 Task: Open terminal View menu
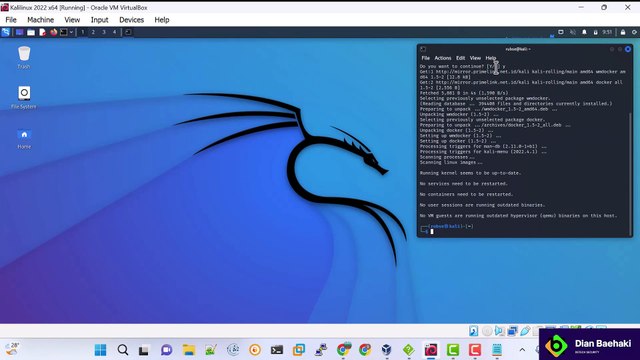point(475,58)
